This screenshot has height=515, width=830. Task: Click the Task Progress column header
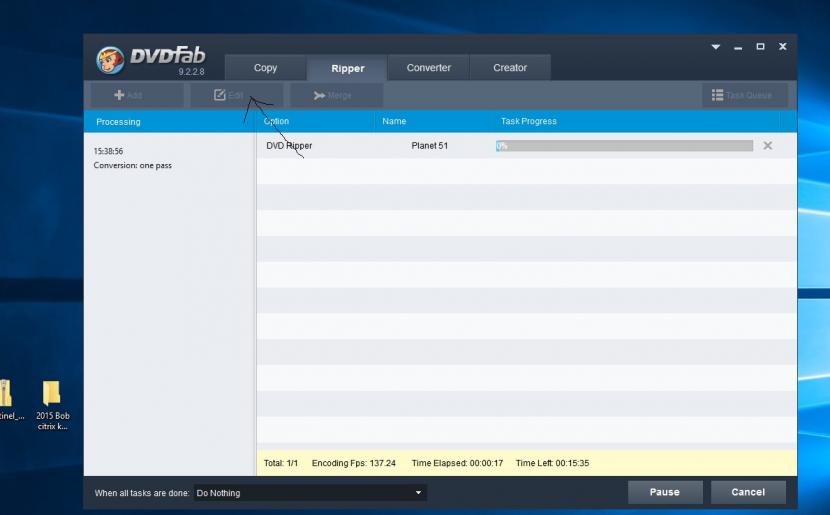pos(528,121)
